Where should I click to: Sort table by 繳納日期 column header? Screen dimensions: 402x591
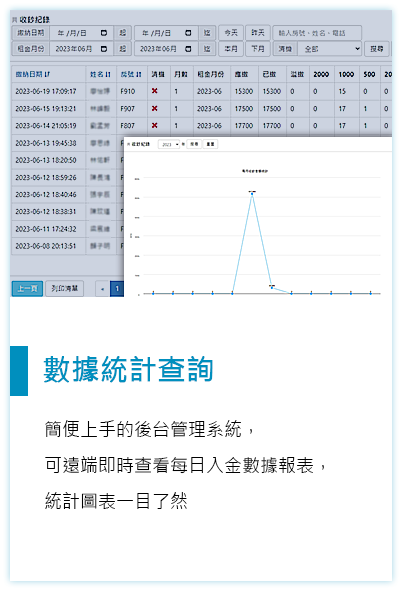(x=33, y=75)
